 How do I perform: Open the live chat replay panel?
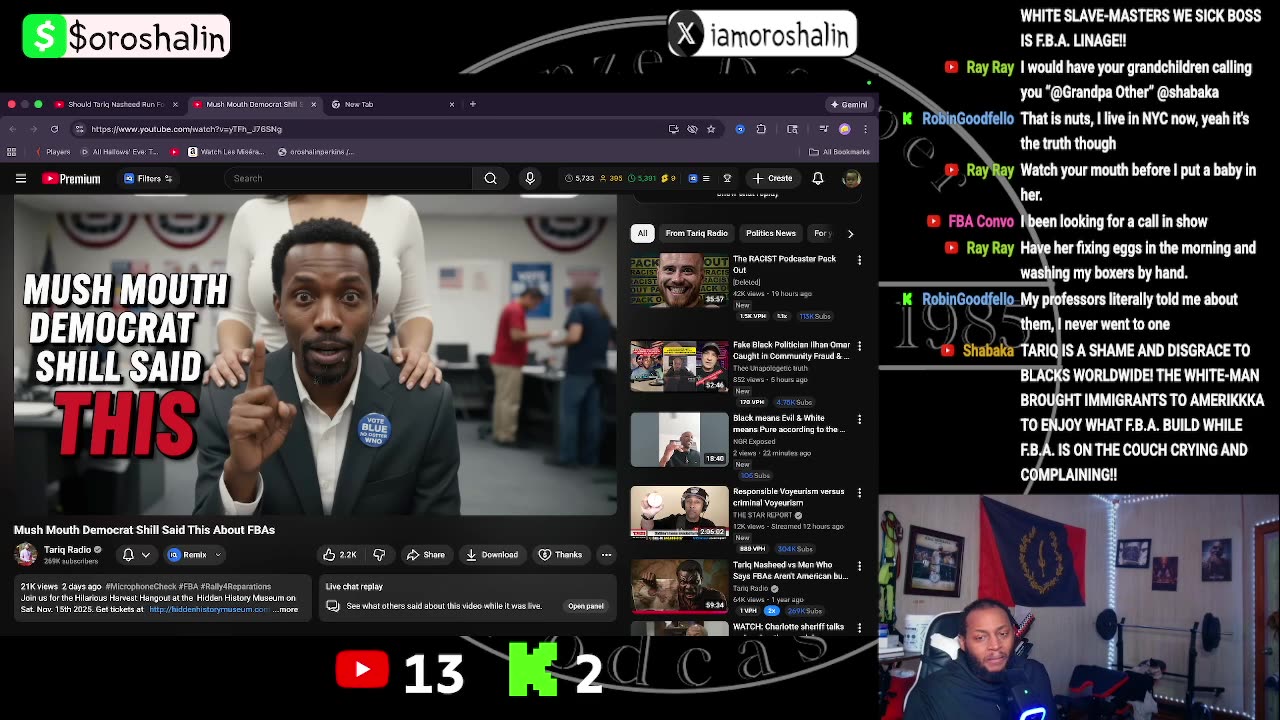(x=585, y=606)
